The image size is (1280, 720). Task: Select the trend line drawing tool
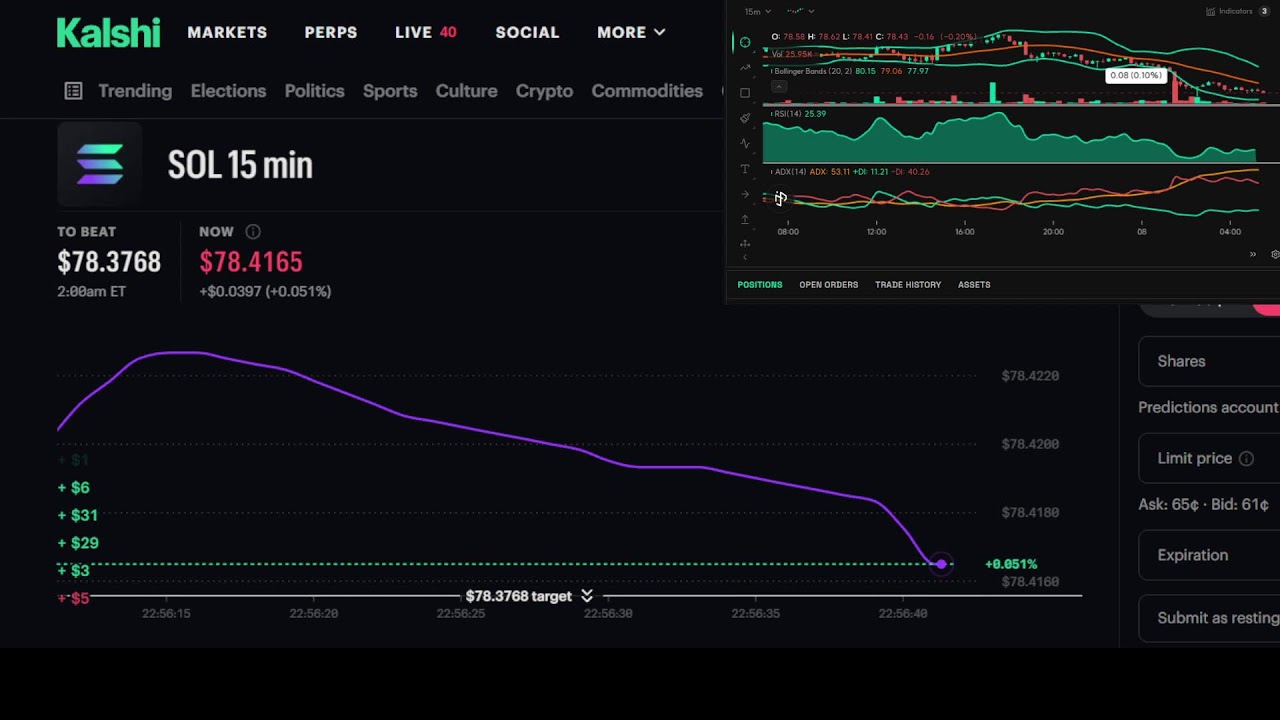745,67
